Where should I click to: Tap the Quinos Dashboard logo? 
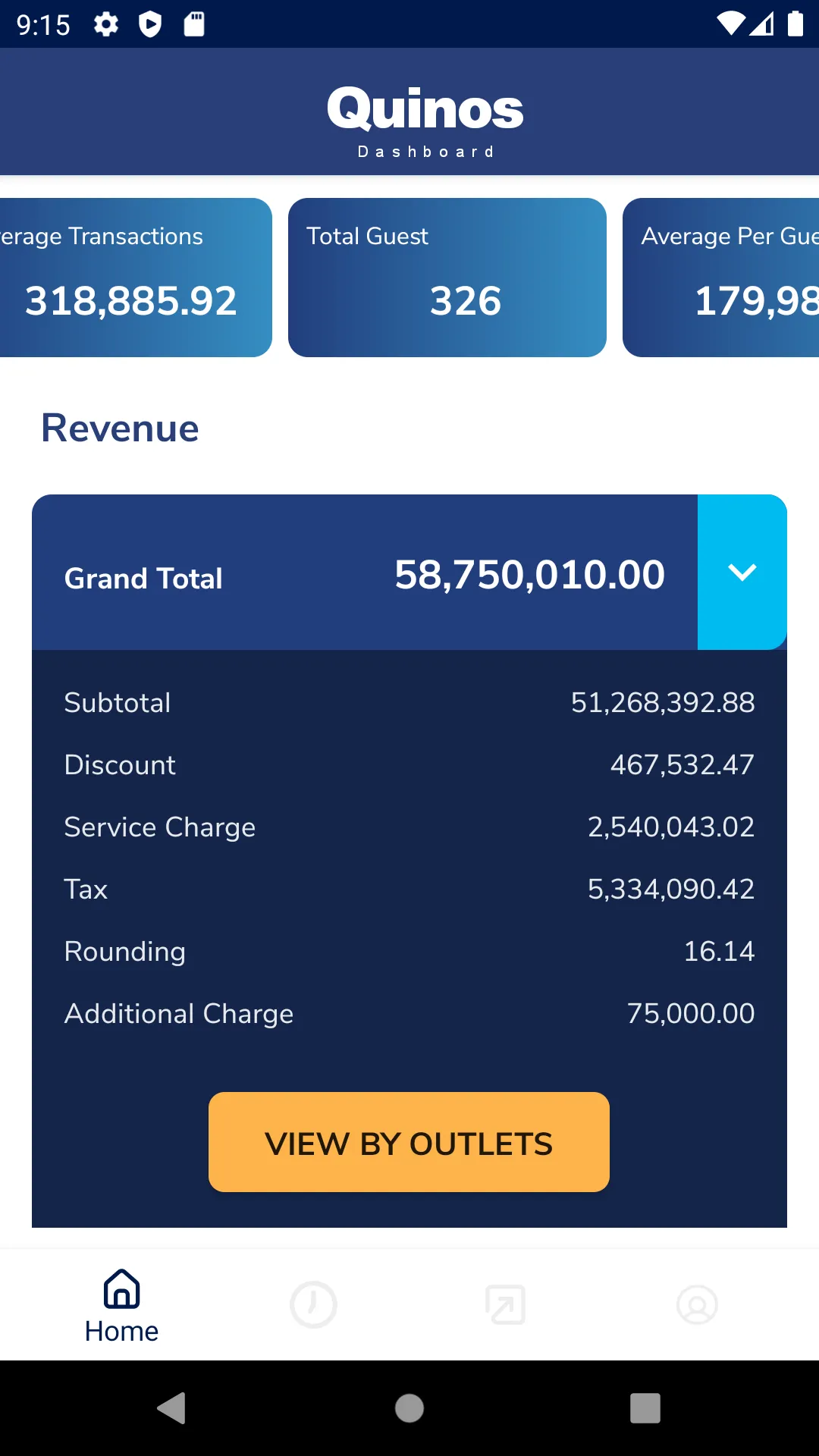425,120
